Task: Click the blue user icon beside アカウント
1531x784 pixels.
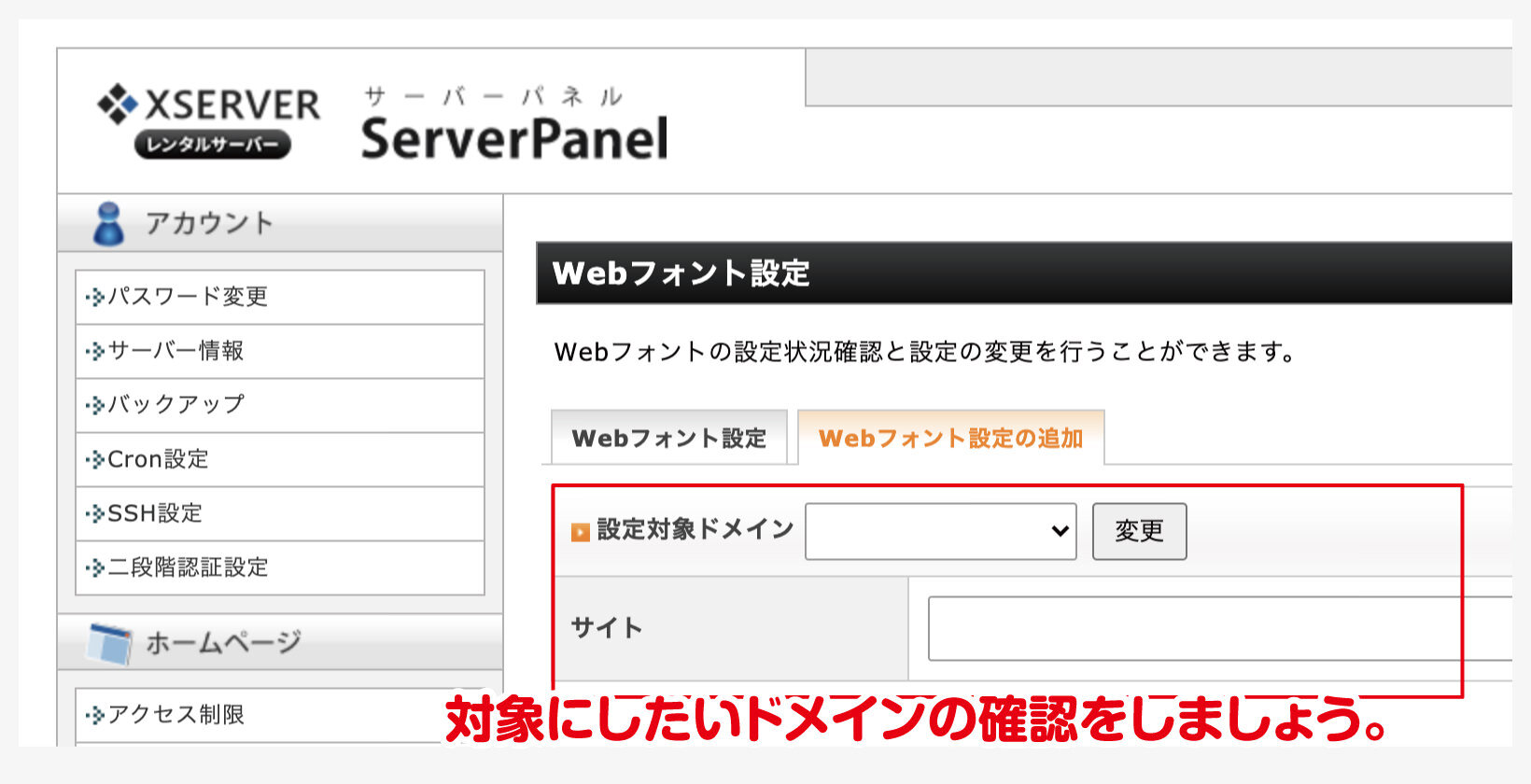Action: click(x=108, y=224)
